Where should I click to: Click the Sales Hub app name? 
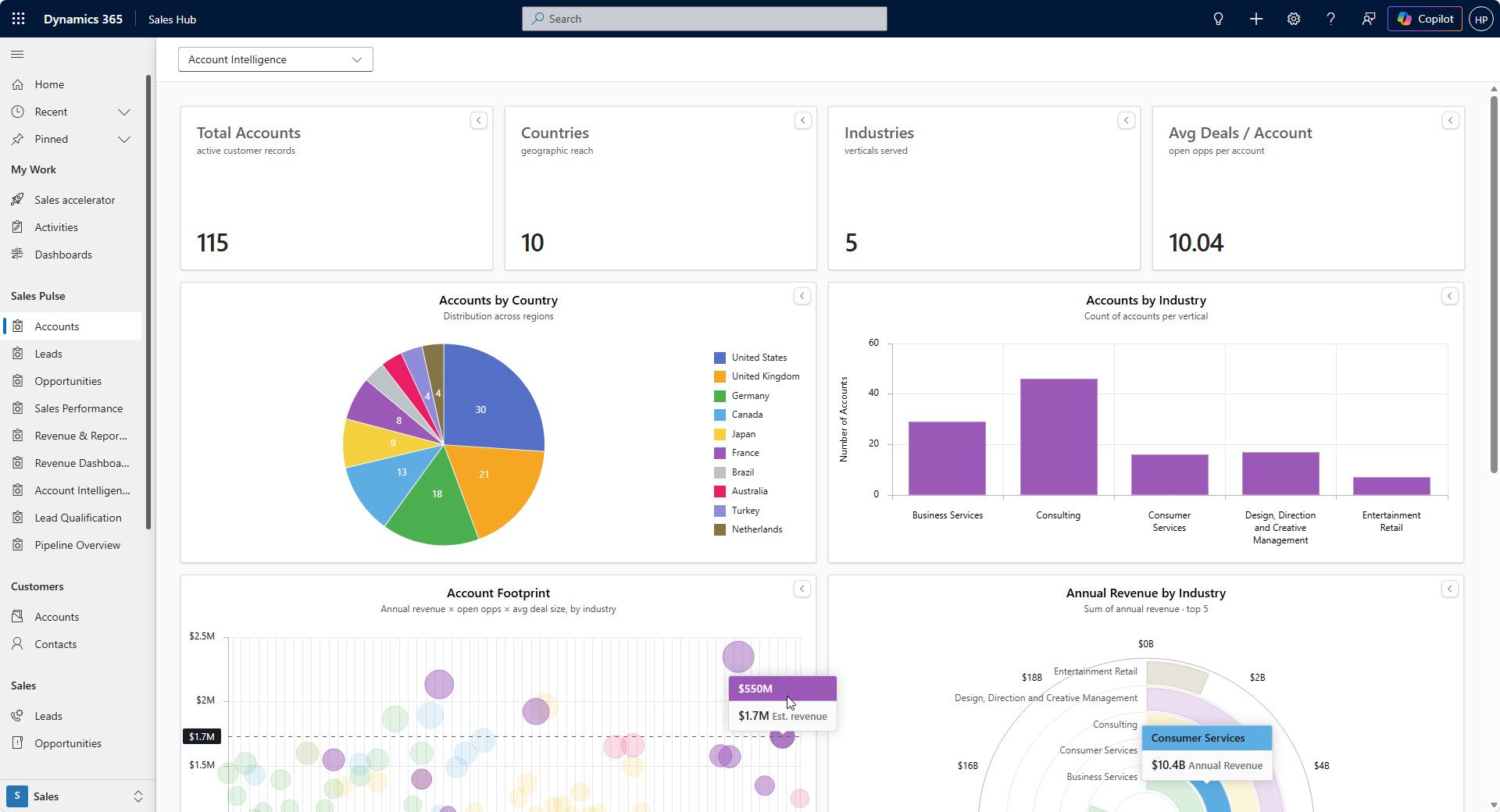coord(172,20)
